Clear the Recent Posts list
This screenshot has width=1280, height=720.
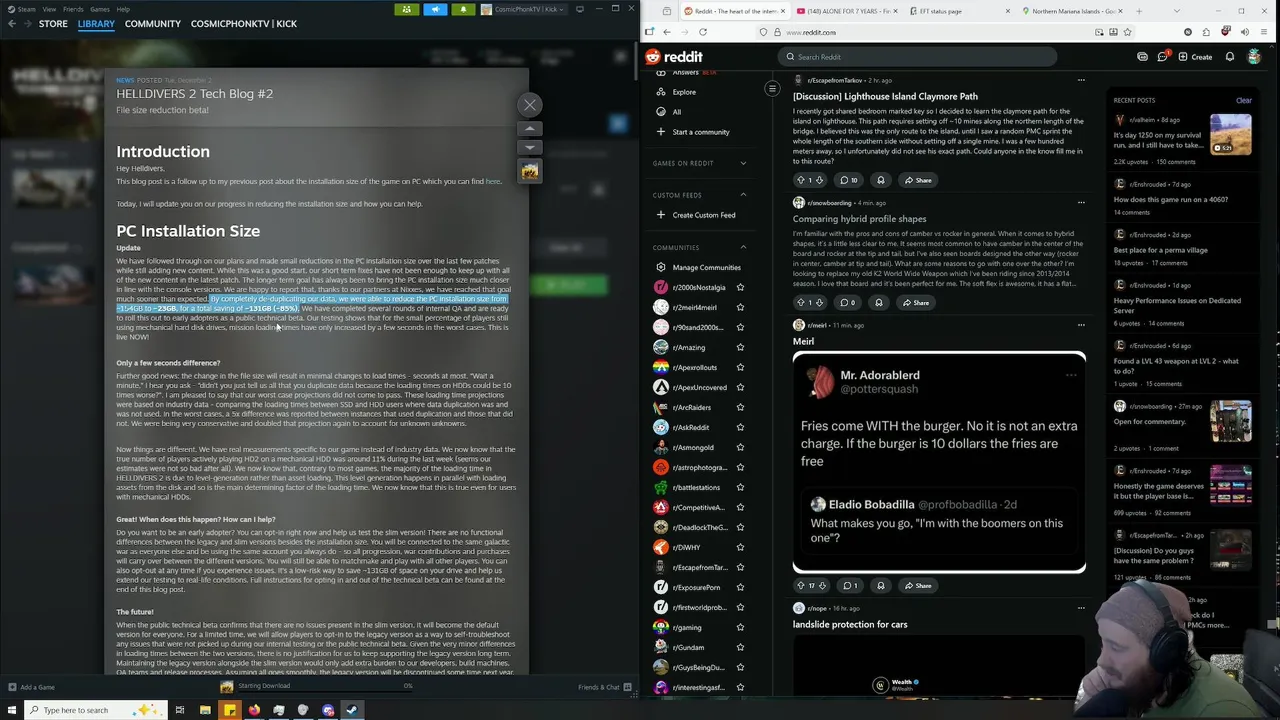[1243, 100]
